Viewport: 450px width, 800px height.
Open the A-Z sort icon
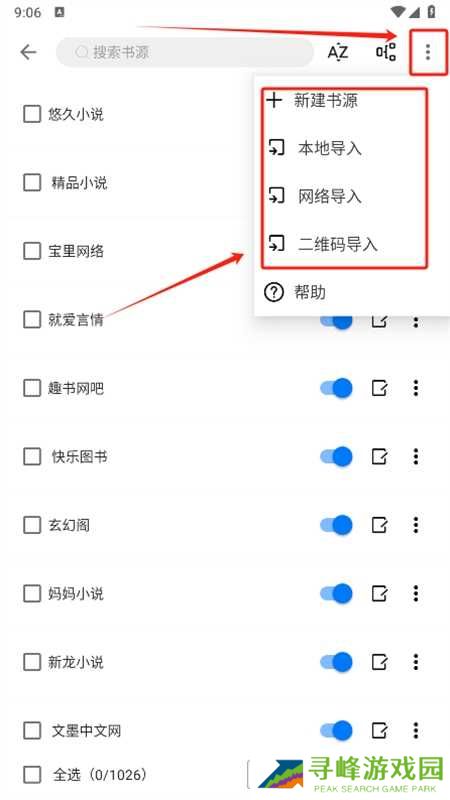point(337,52)
